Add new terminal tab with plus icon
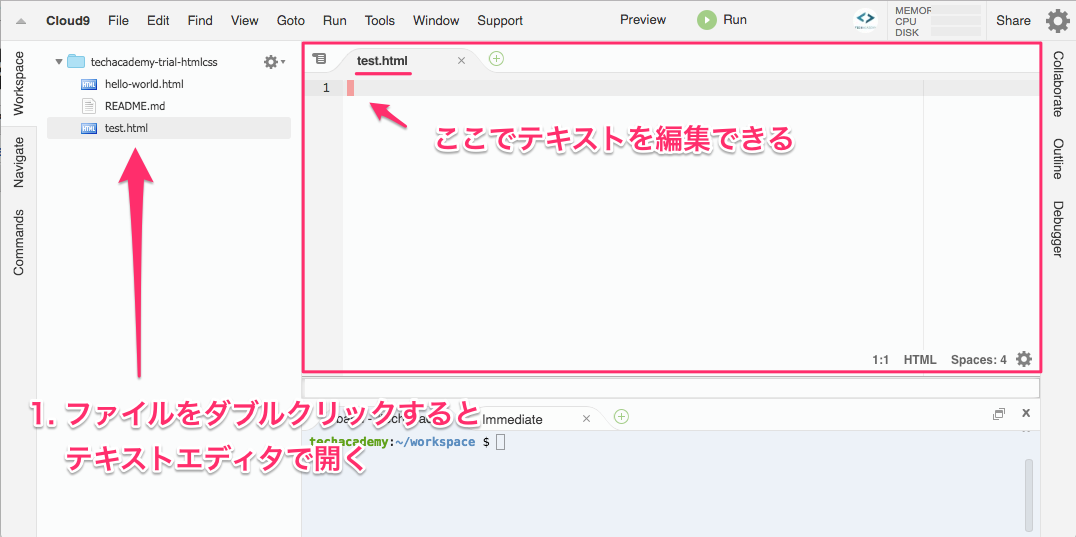 click(x=621, y=416)
